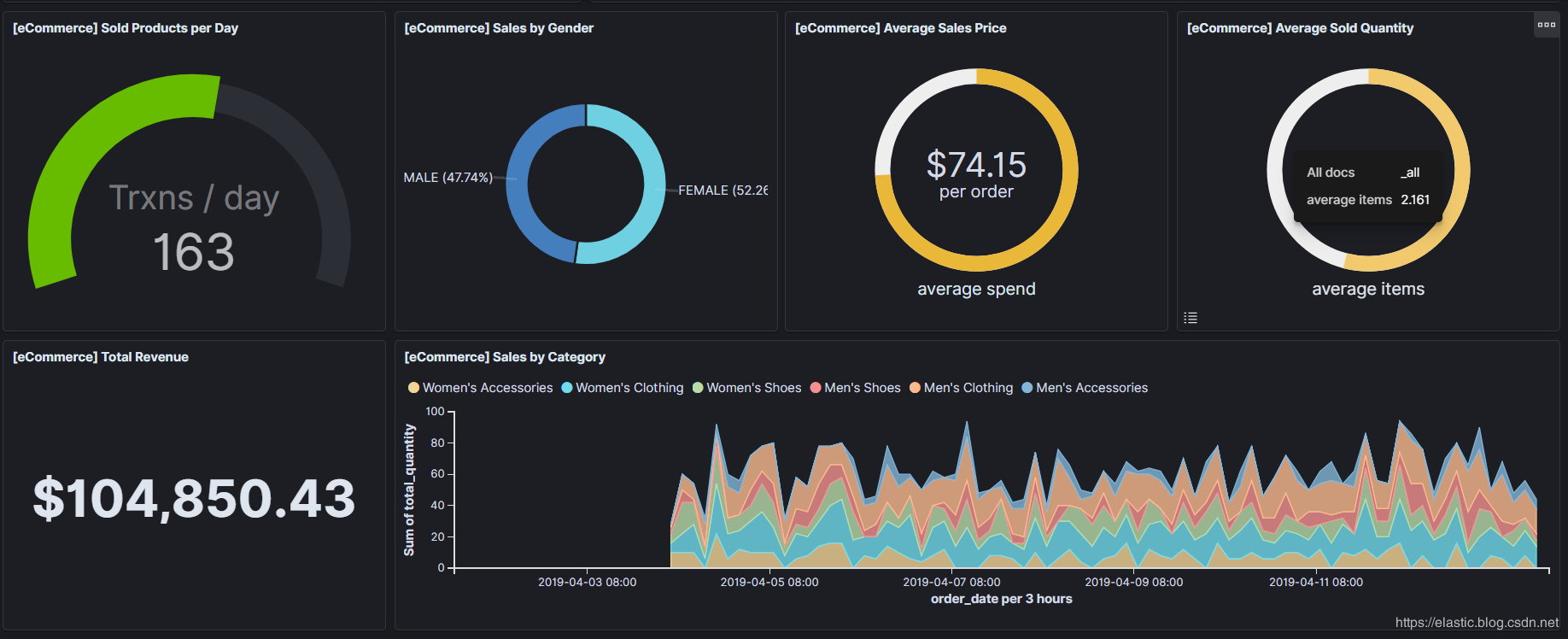
Task: Open the Sold Products per Day panel title
Action: tap(126, 28)
